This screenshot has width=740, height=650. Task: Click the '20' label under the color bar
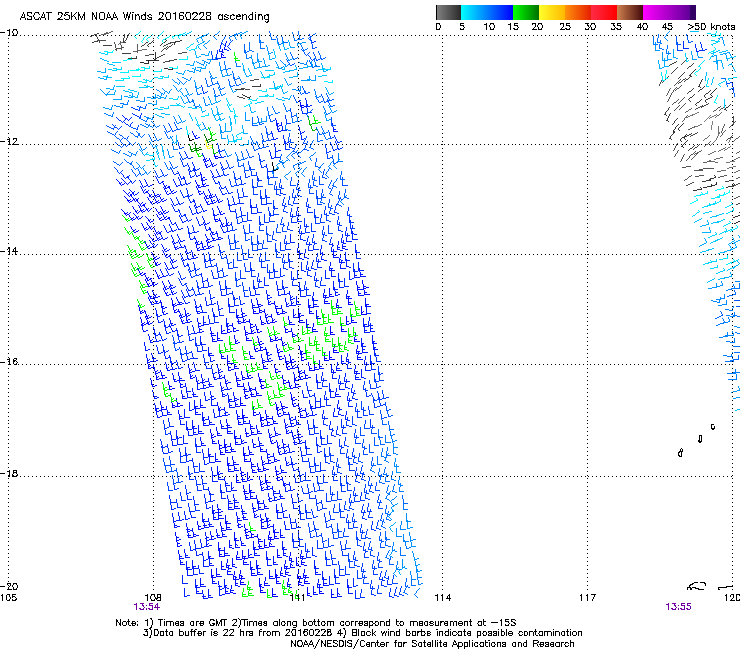point(537,27)
